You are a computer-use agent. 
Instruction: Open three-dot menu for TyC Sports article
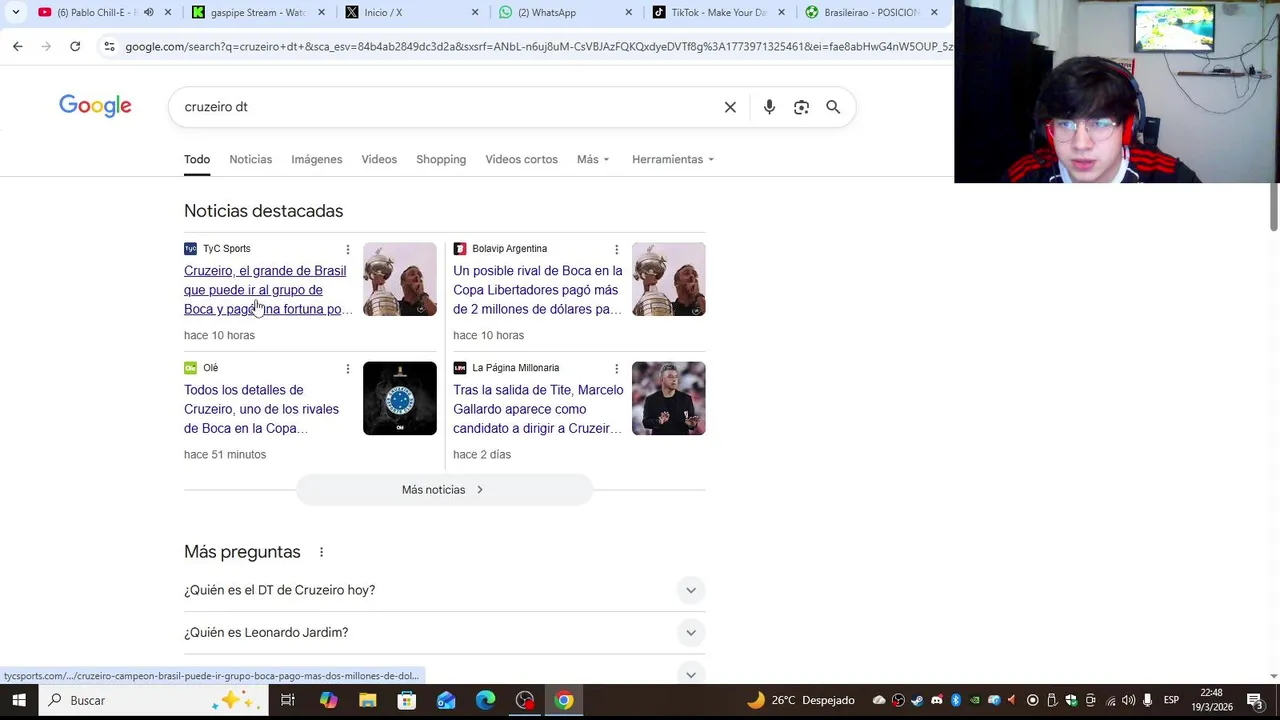tap(348, 249)
